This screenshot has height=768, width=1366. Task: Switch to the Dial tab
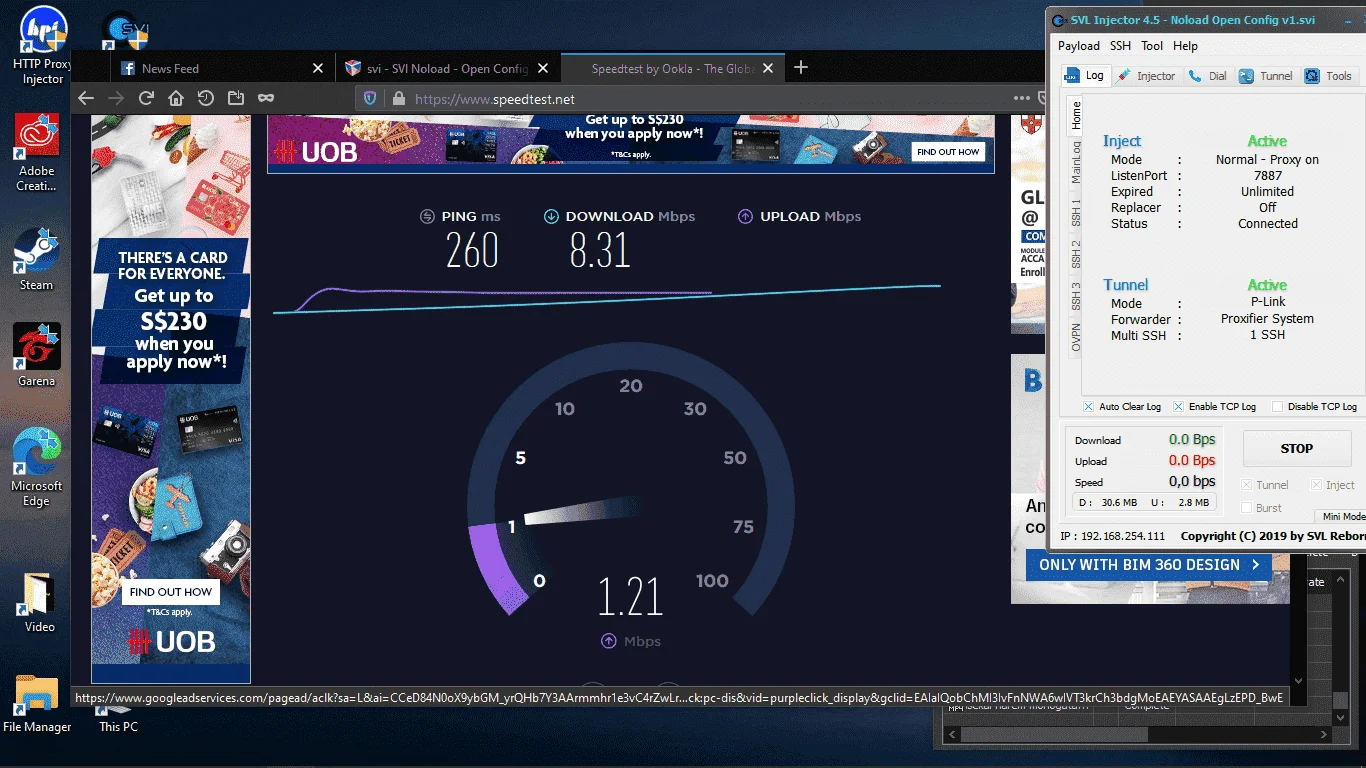(1207, 76)
